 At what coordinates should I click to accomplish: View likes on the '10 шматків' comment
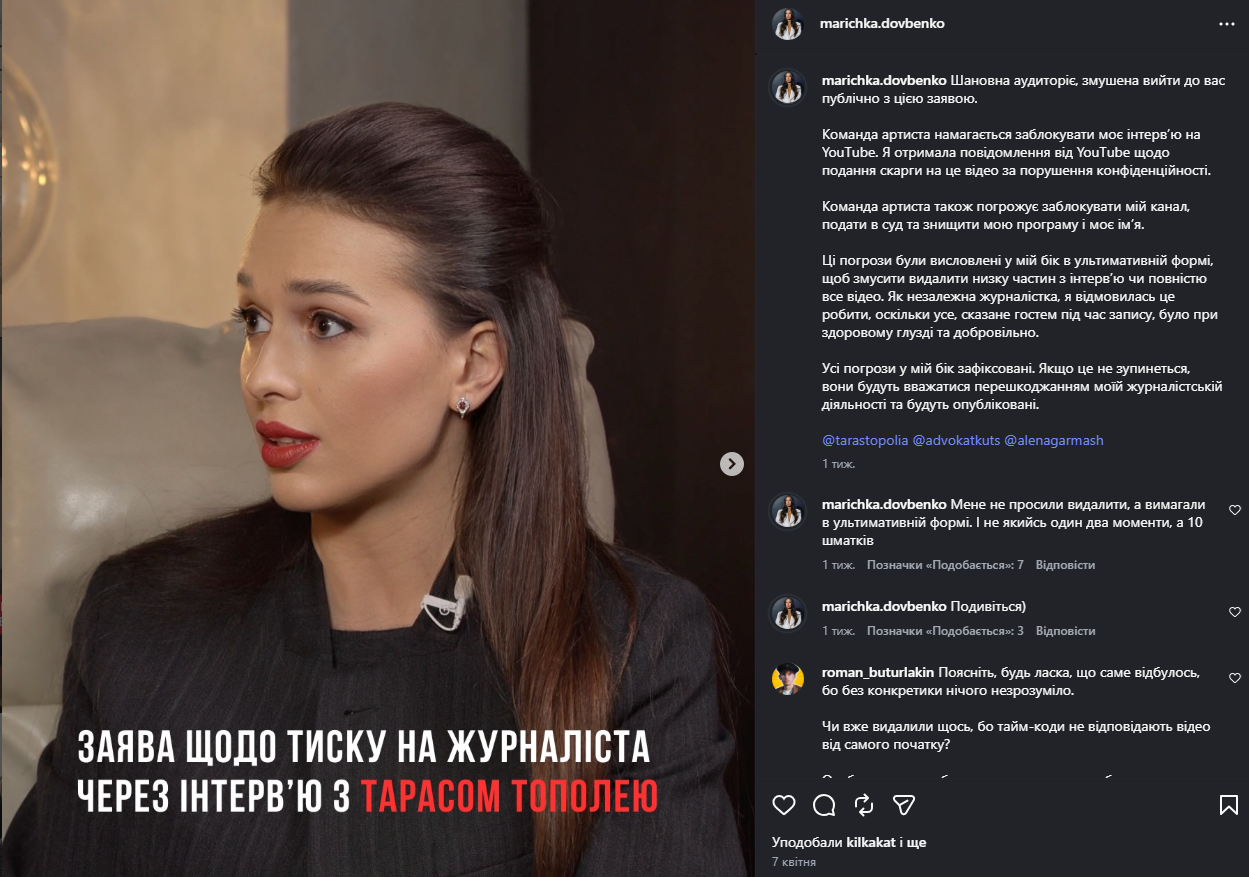pos(945,565)
